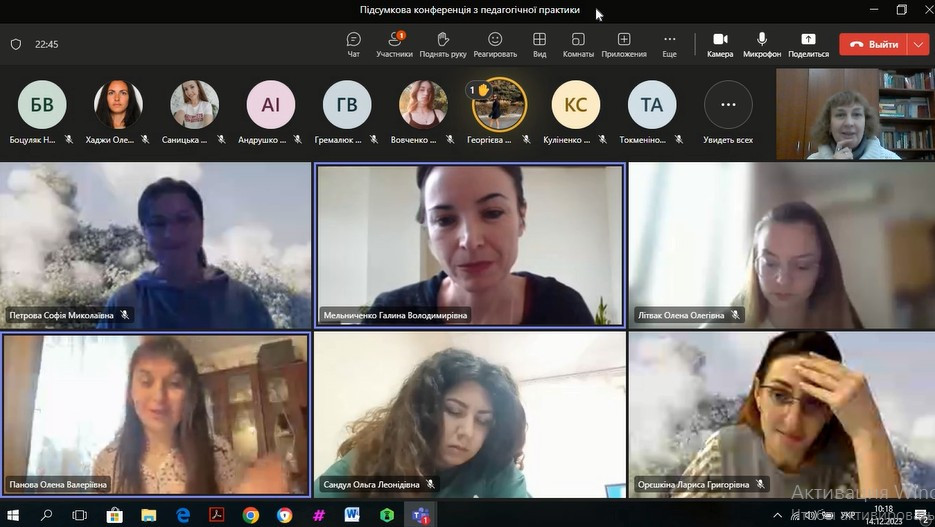The height and width of the screenshot is (527, 935).
Task: Leave the meeting with Выйти button
Action: coord(874,44)
